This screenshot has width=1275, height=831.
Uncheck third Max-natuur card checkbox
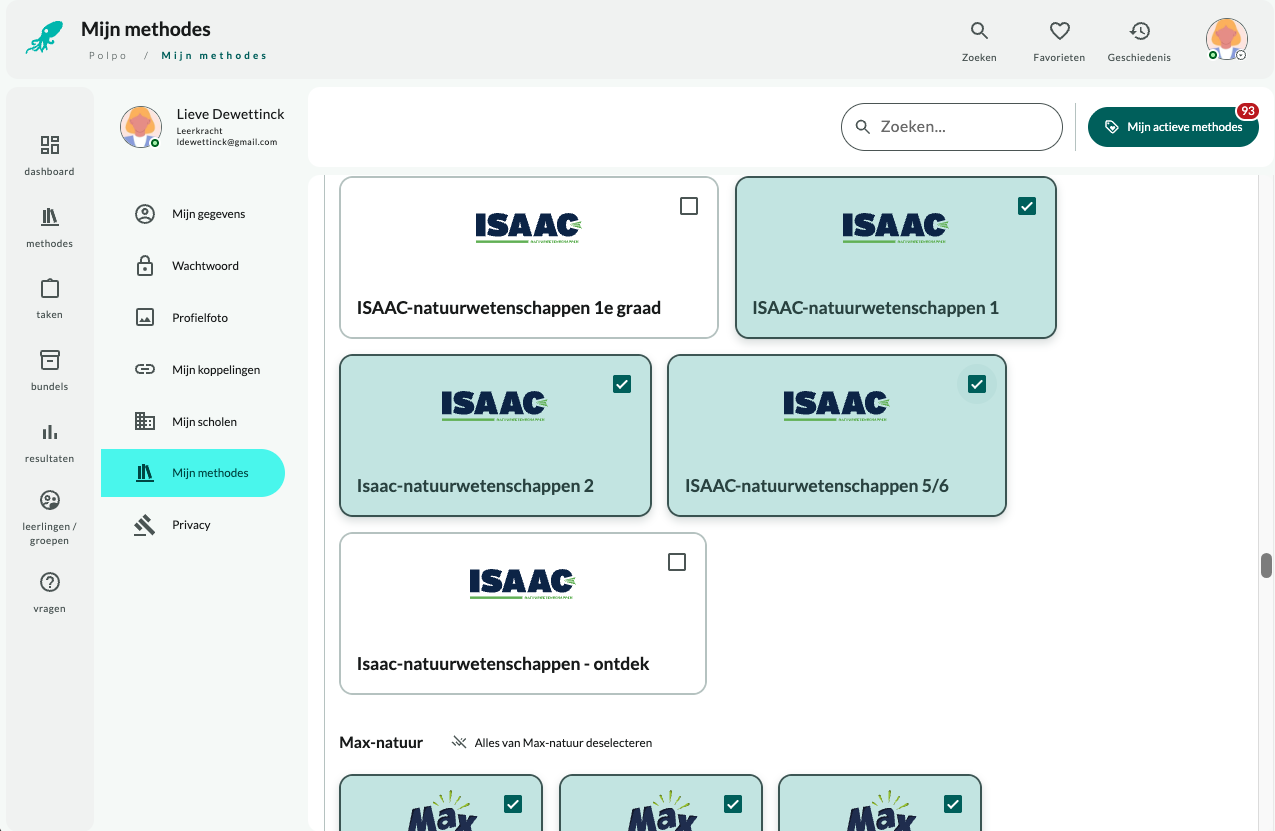pyautogui.click(x=952, y=804)
